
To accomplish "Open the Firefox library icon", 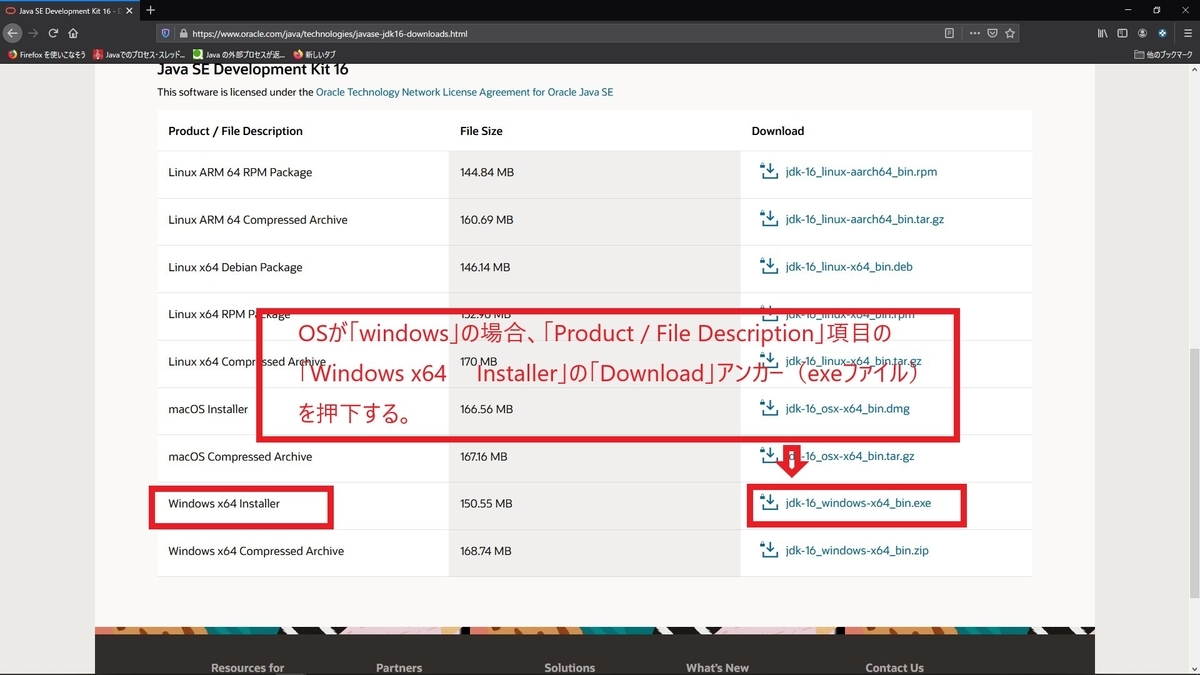I will click(x=1103, y=33).
